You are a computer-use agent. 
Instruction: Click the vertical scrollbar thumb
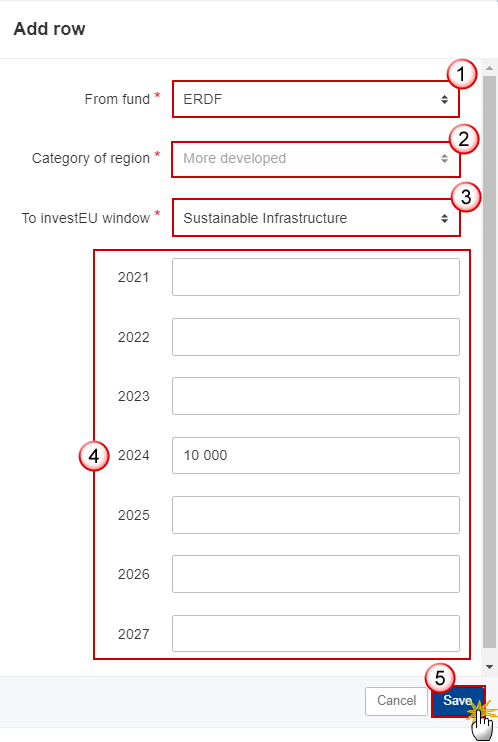[489, 362]
